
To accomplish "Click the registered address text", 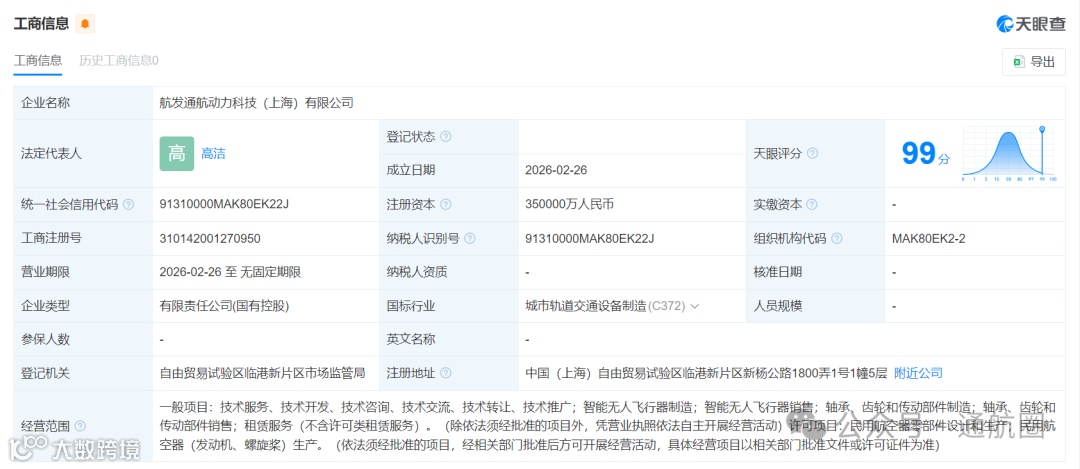I will (x=706, y=373).
